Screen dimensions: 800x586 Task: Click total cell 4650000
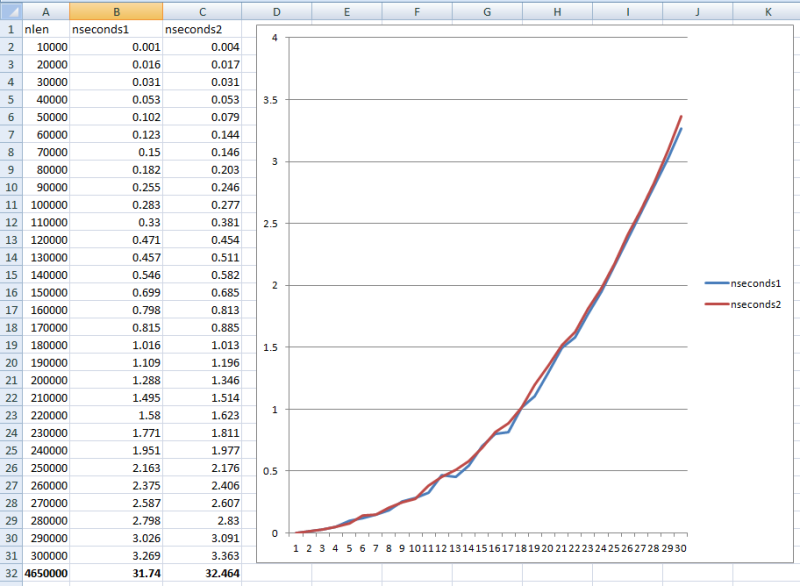(46, 573)
